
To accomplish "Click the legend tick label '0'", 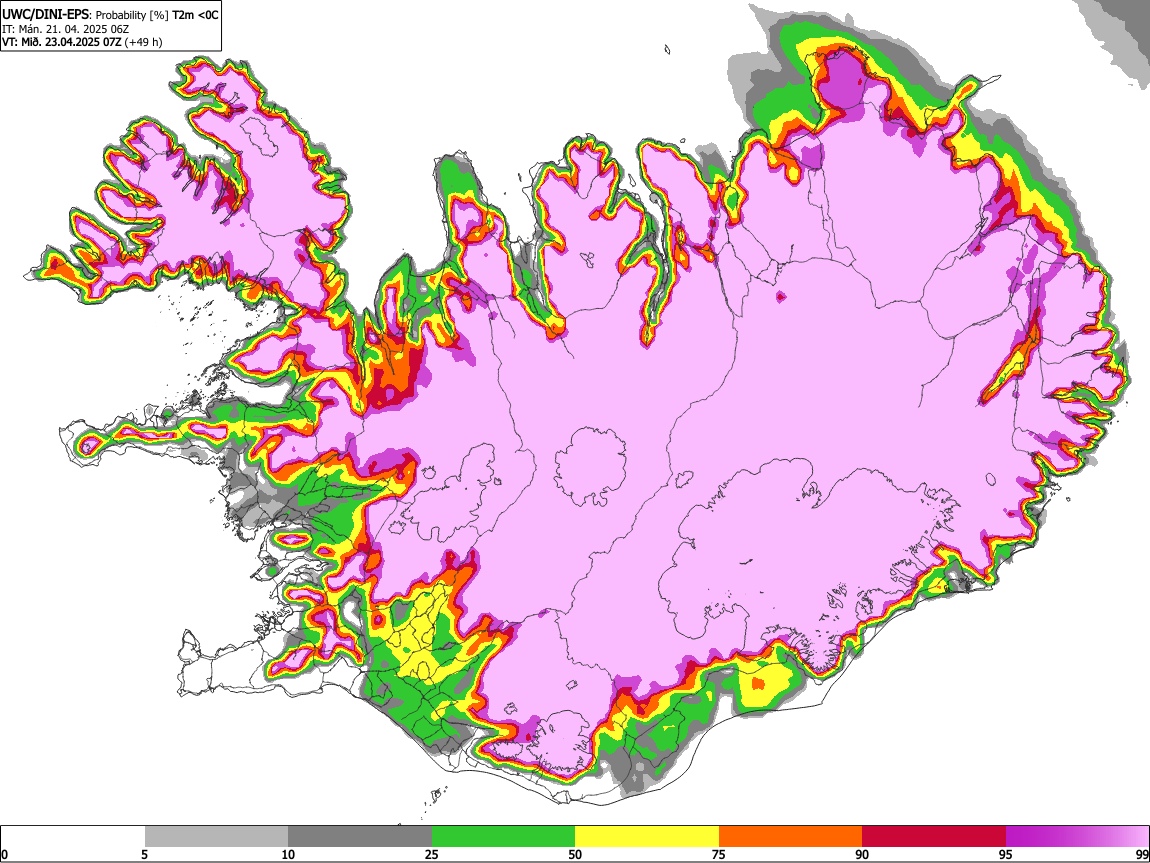I will click(x=4, y=855).
